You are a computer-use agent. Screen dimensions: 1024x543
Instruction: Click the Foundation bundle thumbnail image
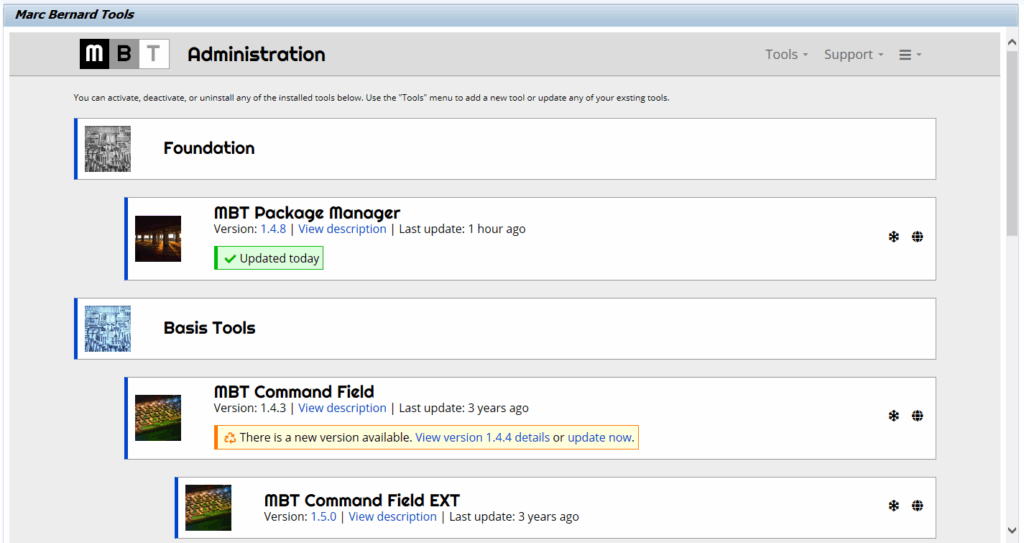click(108, 149)
